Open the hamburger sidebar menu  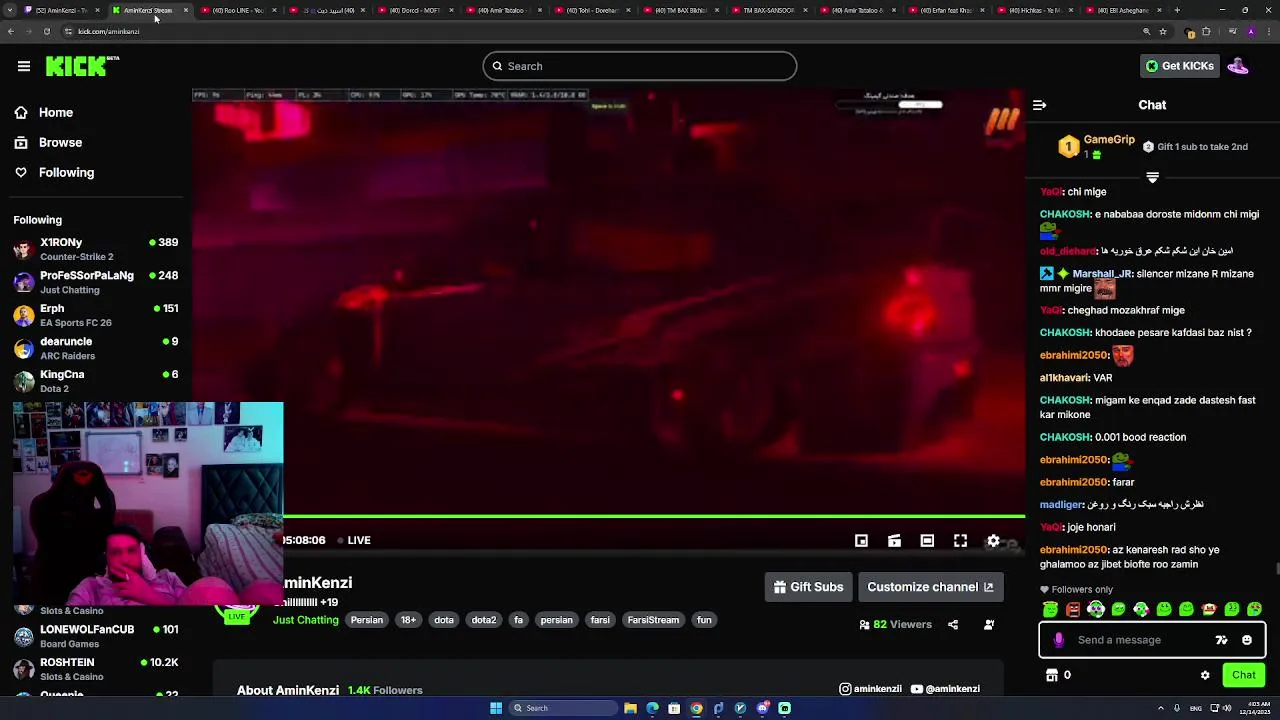point(24,66)
